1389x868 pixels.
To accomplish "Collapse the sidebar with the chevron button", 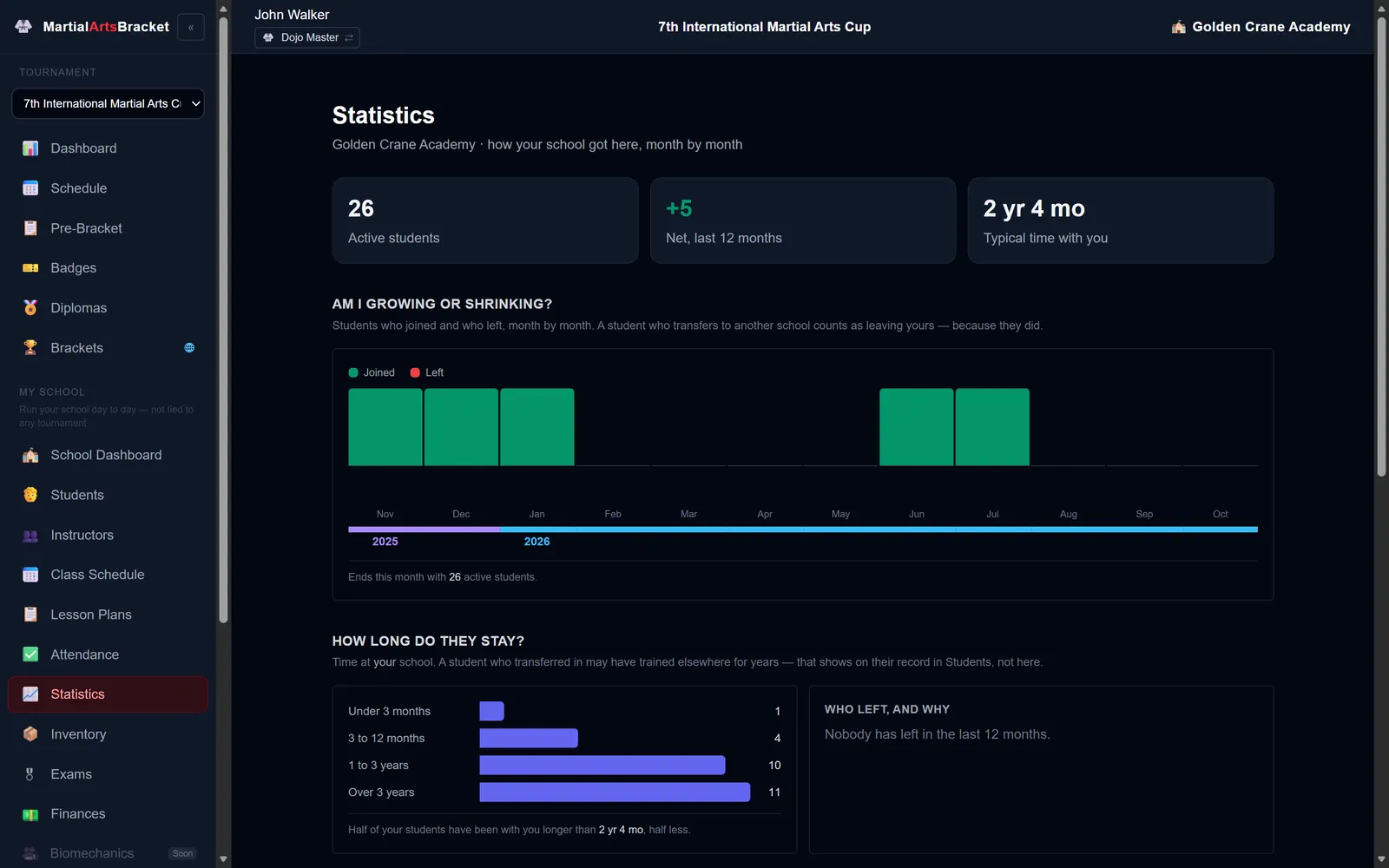I will tap(191, 27).
